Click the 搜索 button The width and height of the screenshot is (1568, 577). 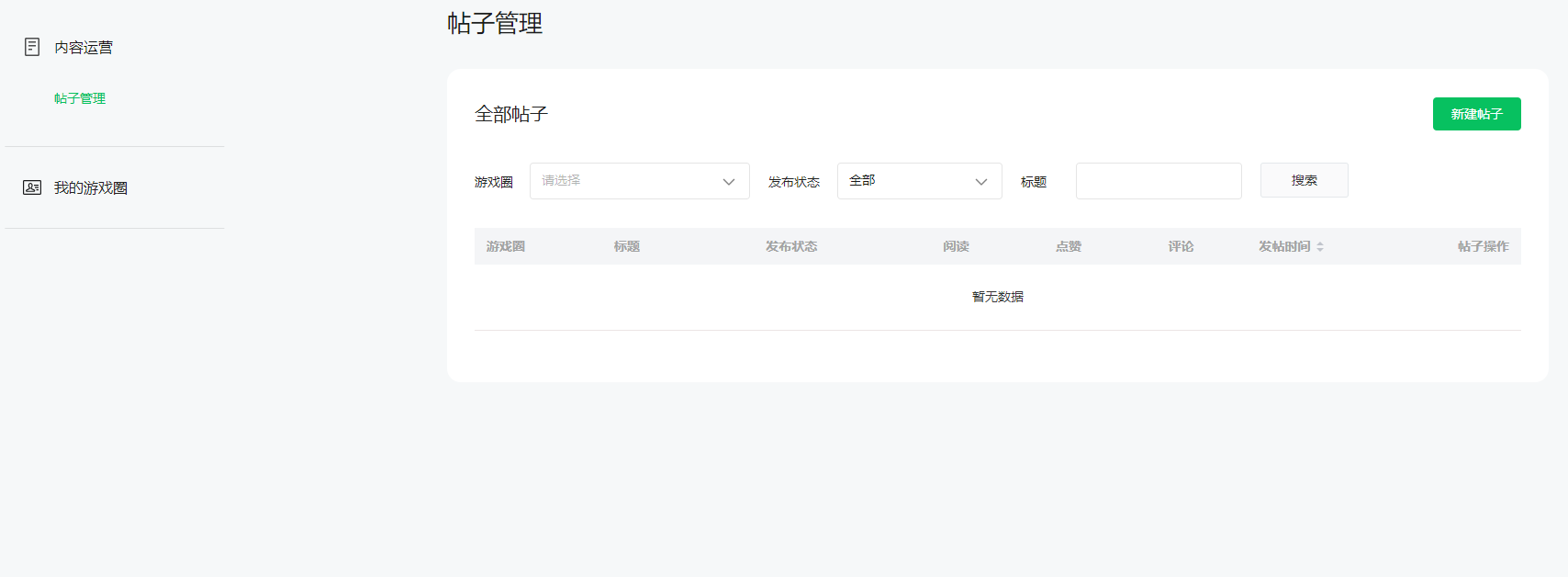(x=1305, y=180)
